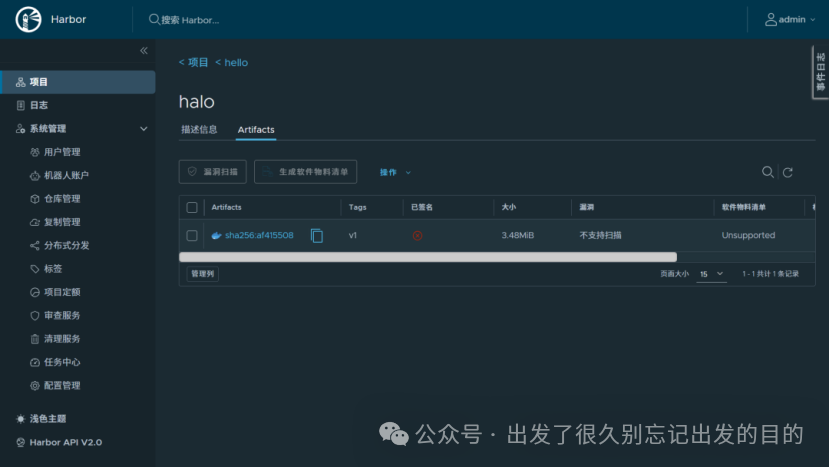Click the 清理服务 trash icon
Screen dimensions: 830x467
(35, 339)
